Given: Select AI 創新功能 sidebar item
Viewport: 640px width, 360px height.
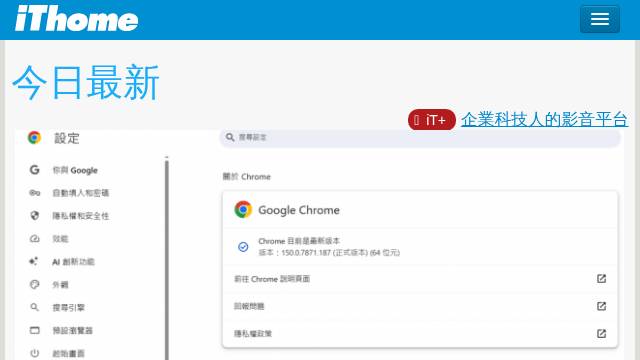Looking at the screenshot, I should coord(73,262).
